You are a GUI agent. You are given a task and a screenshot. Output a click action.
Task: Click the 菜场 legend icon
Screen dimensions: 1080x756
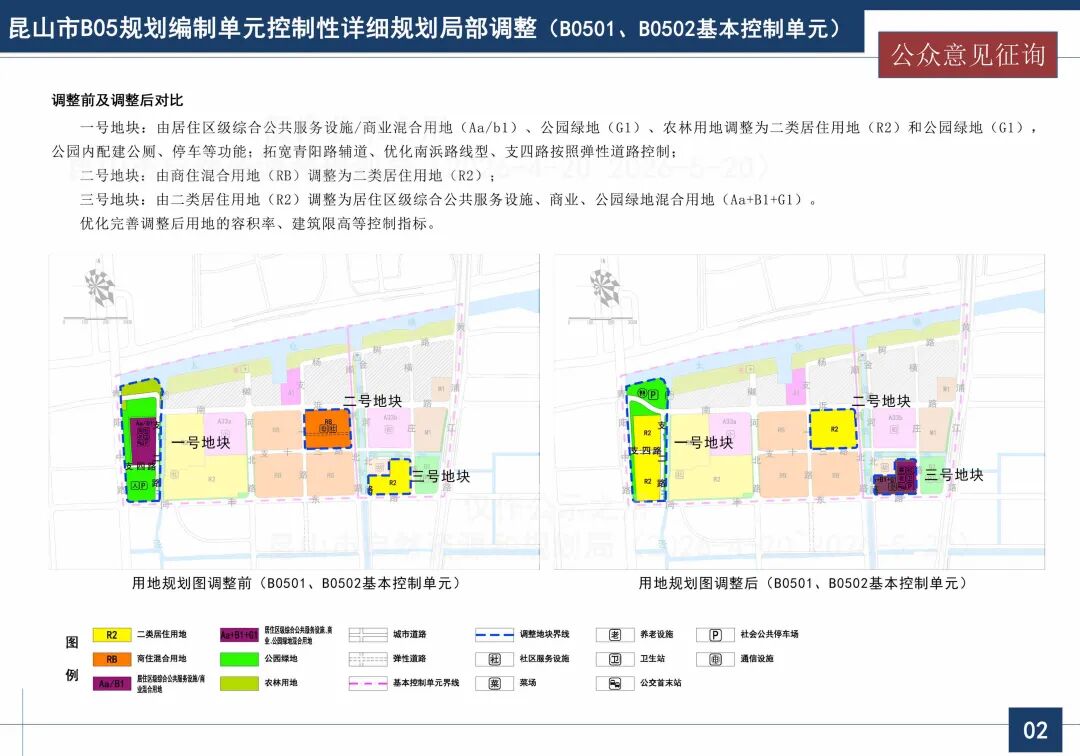click(x=494, y=684)
